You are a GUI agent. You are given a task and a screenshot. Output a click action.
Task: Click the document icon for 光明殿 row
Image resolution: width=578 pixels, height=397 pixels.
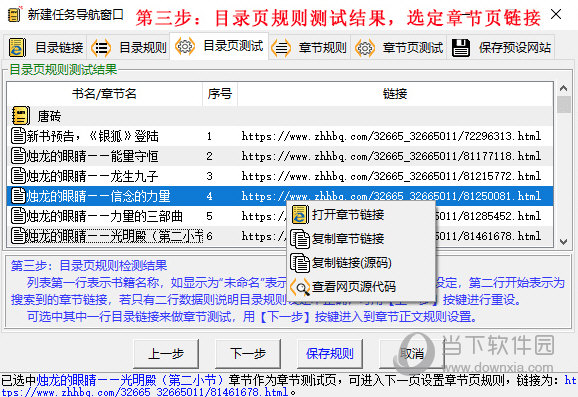[x=18, y=235]
